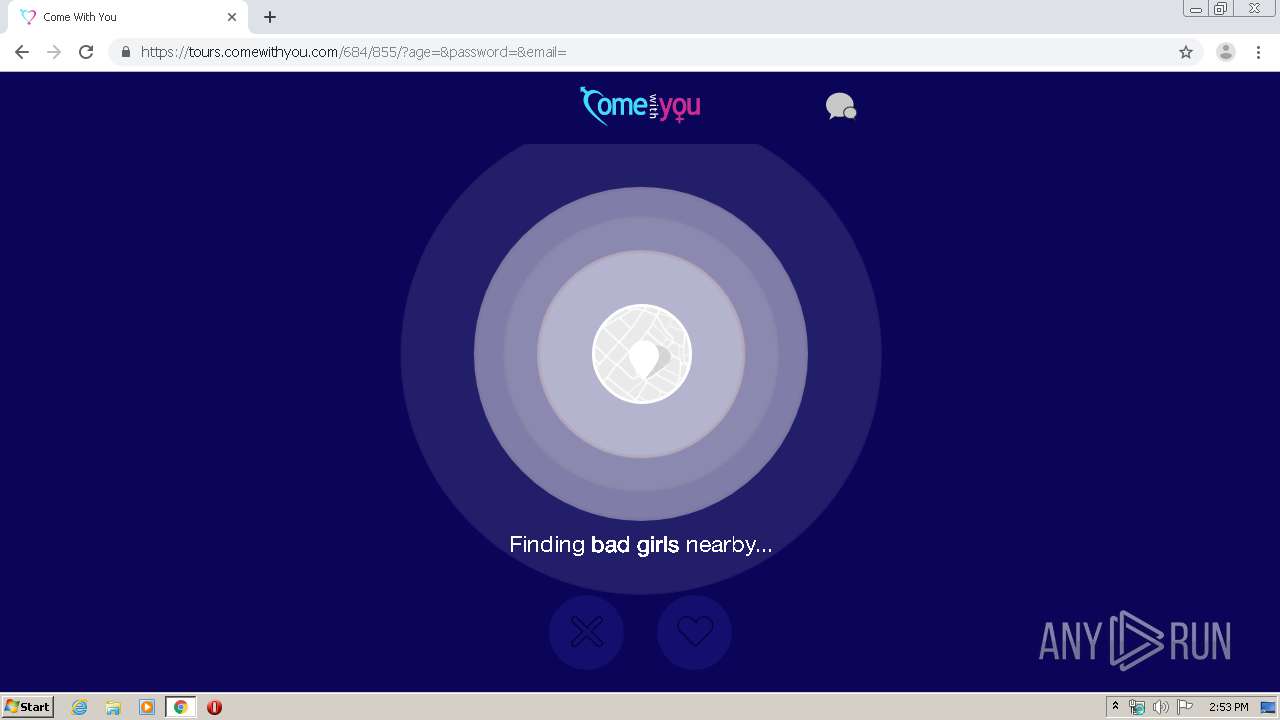The image size is (1280, 720).
Task: Open Windows Media Player taskbar icon
Action: point(147,707)
